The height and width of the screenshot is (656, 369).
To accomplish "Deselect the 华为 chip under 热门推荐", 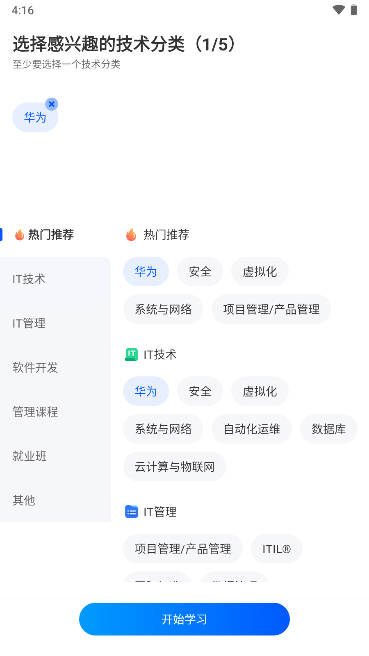I will [146, 272].
